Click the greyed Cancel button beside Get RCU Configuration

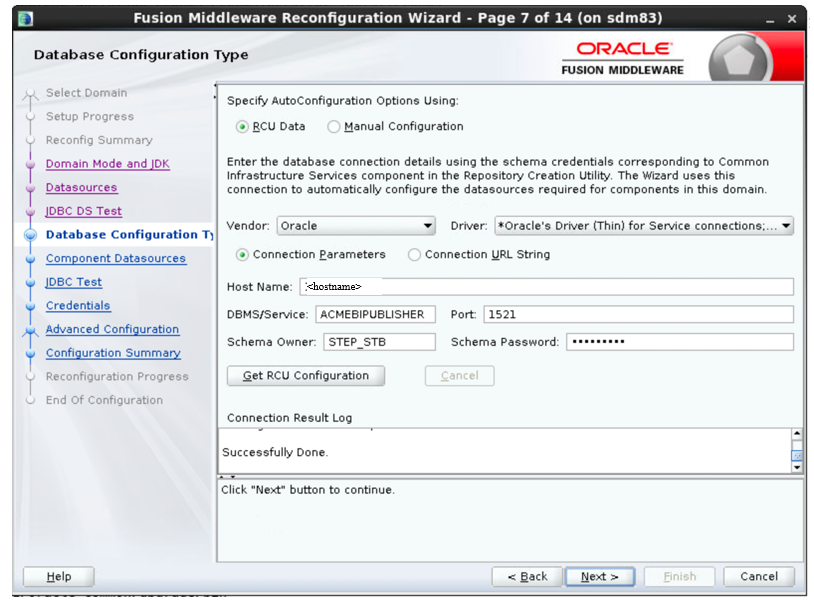[x=459, y=375]
